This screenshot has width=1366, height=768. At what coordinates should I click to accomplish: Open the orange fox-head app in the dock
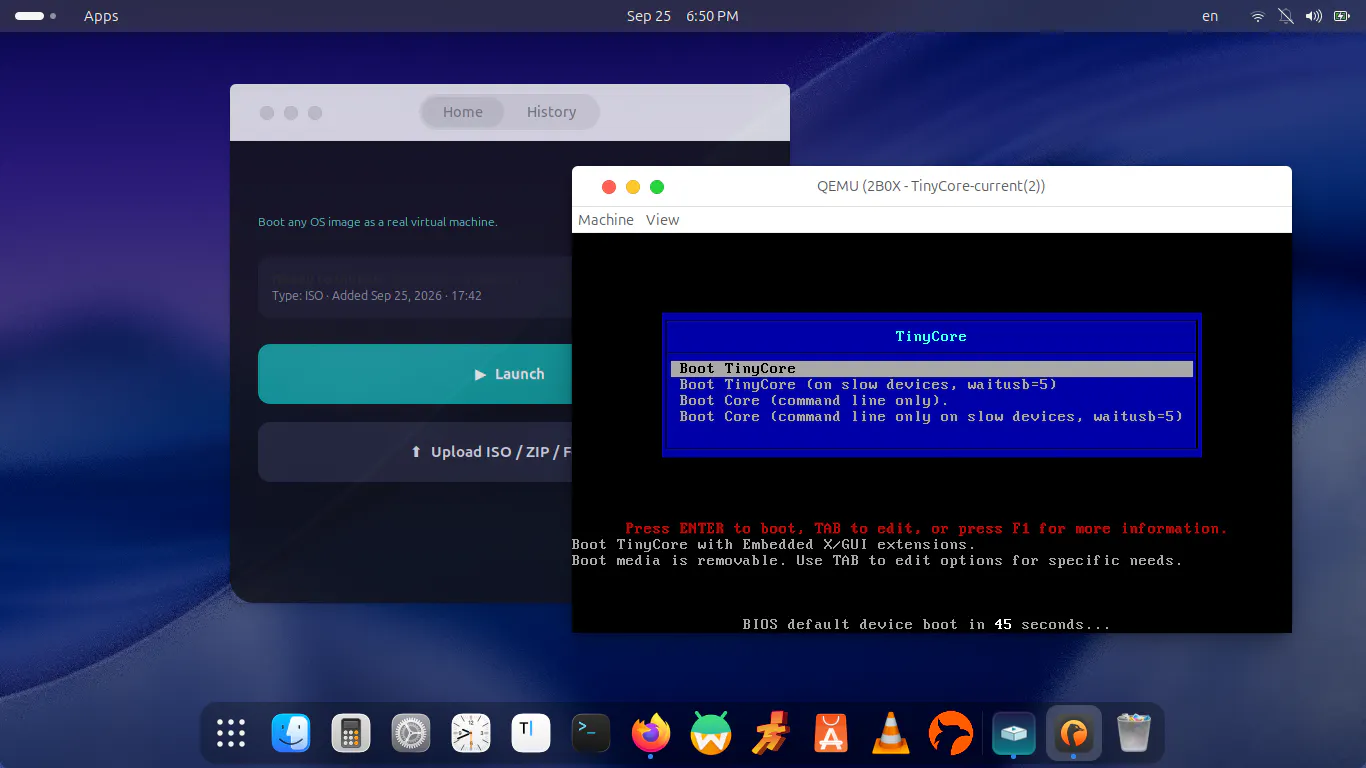click(950, 734)
